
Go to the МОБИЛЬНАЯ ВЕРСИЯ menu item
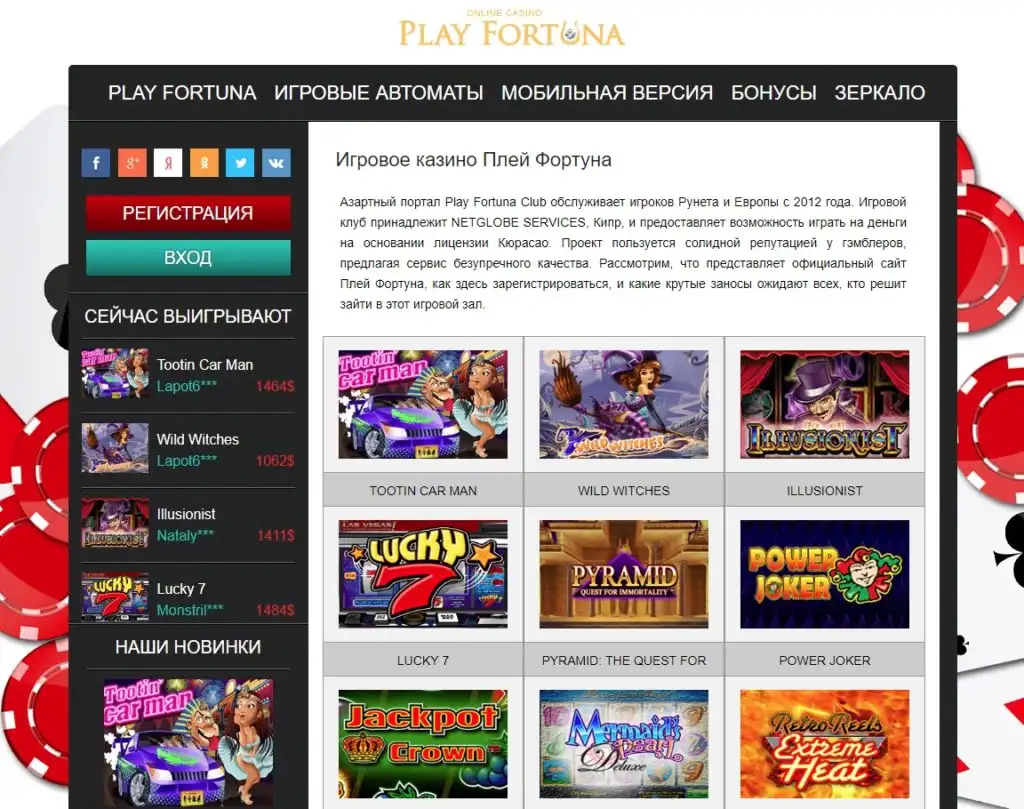click(x=607, y=93)
